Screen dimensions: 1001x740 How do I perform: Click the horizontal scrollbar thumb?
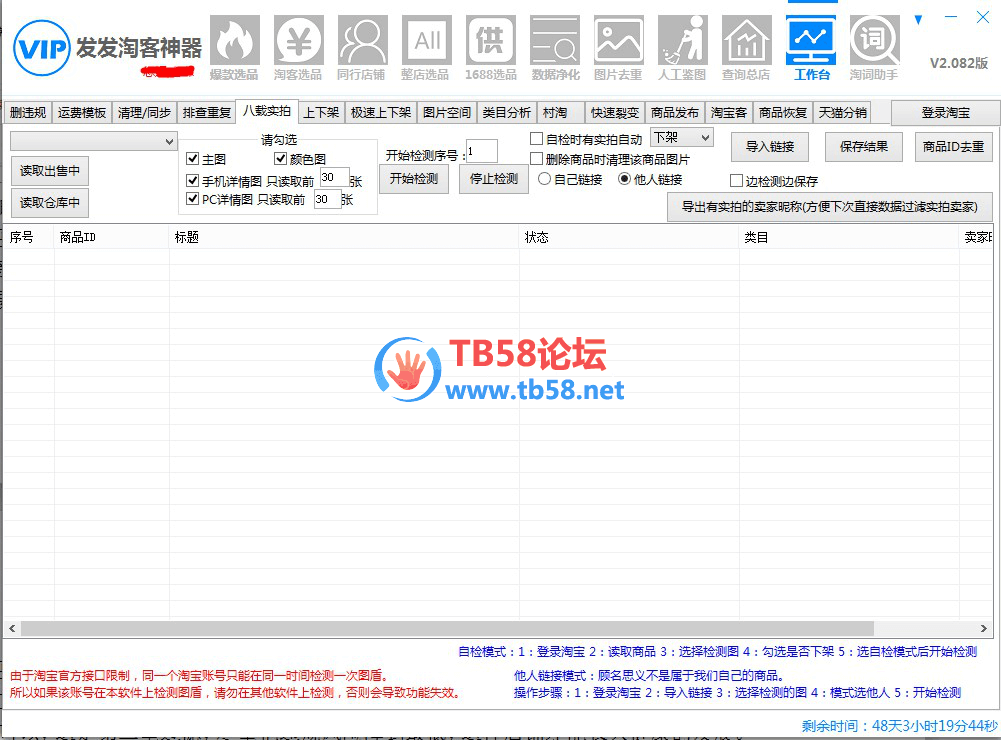click(447, 628)
